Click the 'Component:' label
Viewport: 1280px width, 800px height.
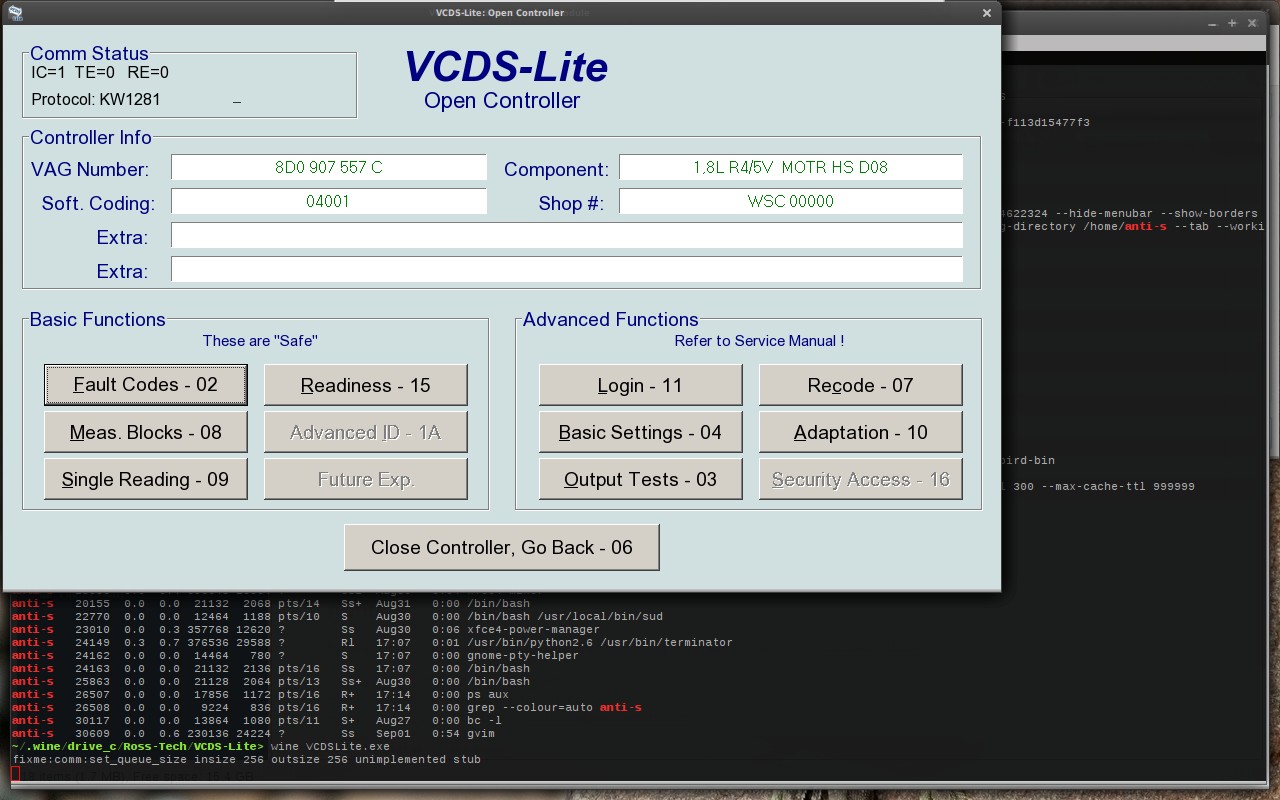[x=556, y=170]
